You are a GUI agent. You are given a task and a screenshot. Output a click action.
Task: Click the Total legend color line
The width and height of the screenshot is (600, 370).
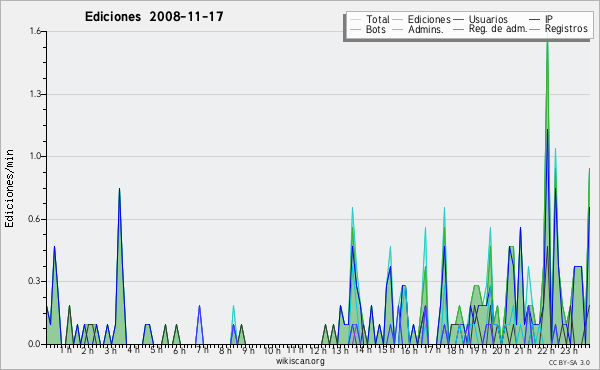click(x=355, y=20)
